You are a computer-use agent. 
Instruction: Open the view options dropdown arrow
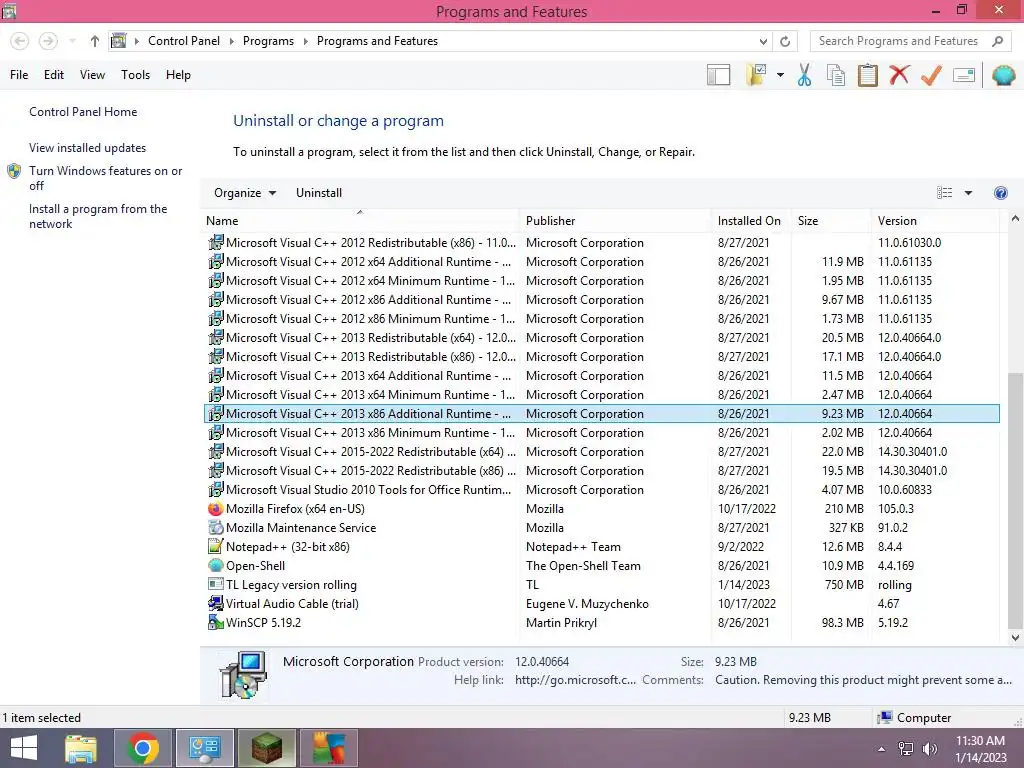point(968,193)
